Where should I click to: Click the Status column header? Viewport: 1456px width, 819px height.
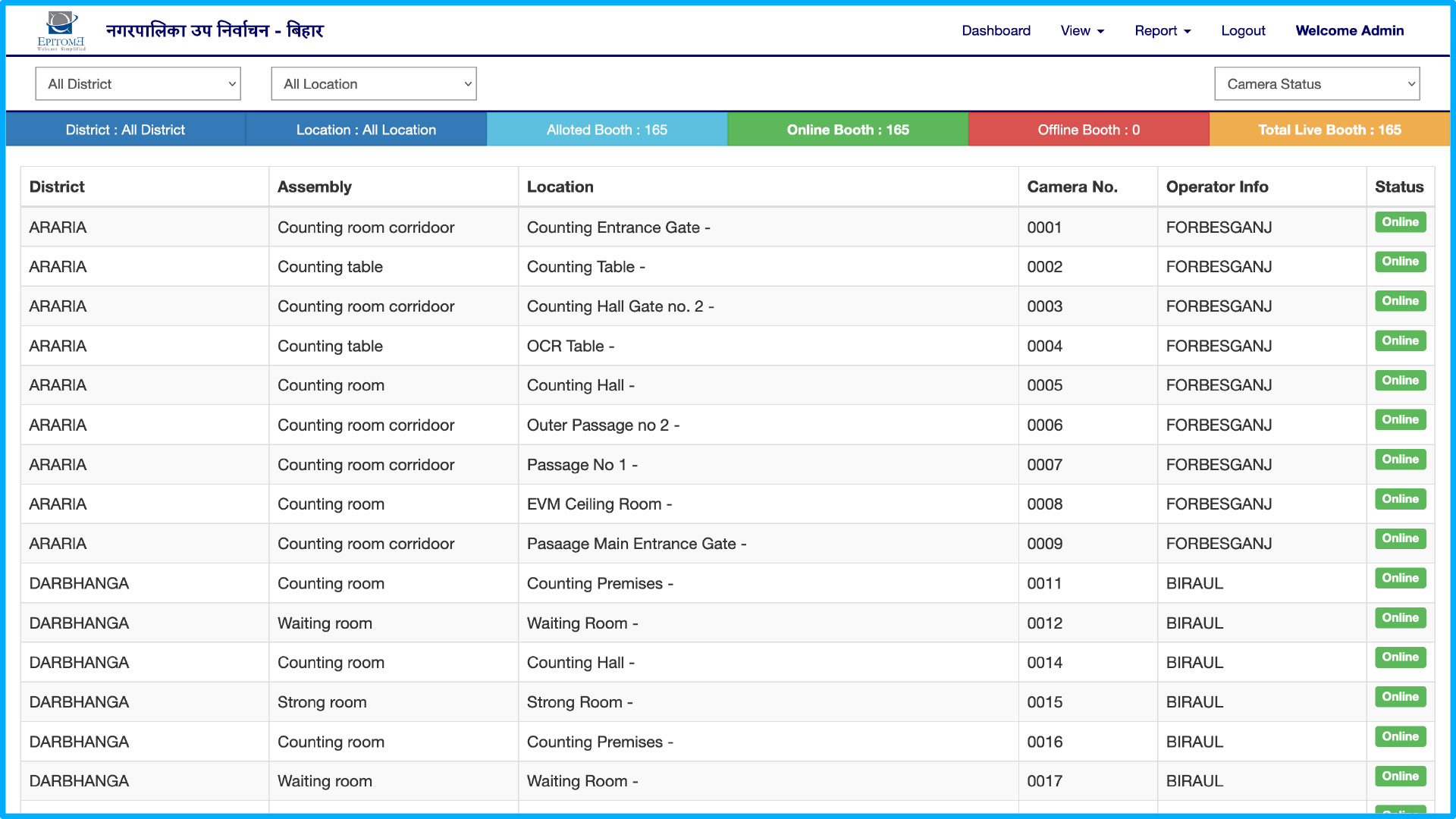[1399, 187]
